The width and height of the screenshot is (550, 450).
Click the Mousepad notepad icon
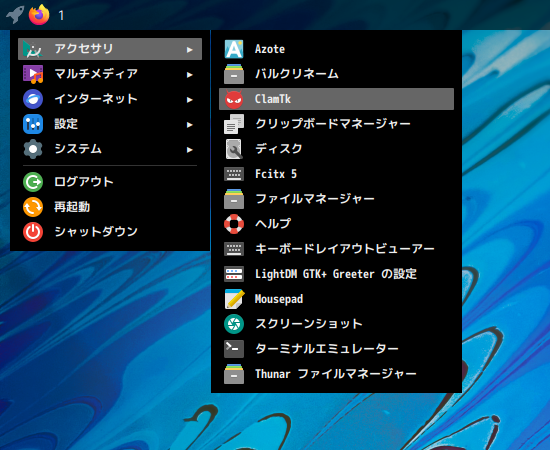point(234,299)
